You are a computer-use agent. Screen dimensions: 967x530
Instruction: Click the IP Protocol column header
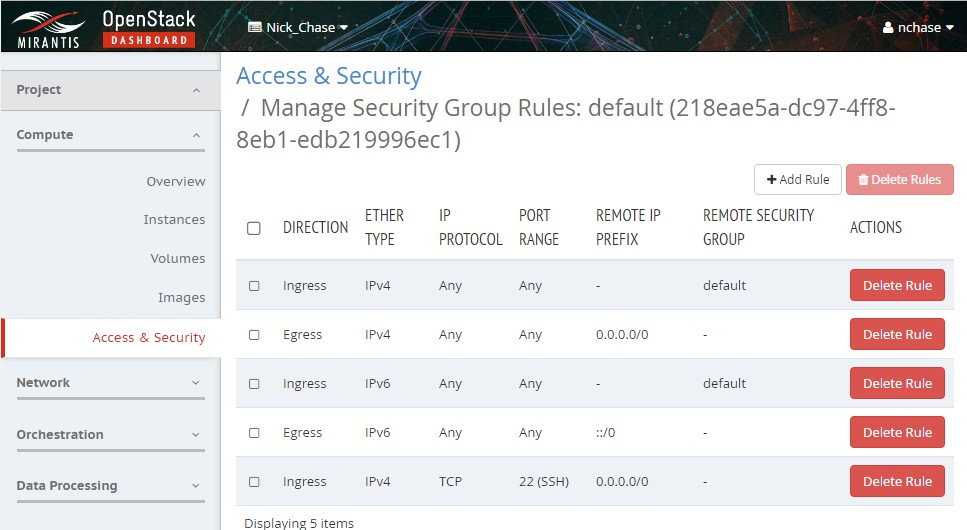click(x=471, y=227)
